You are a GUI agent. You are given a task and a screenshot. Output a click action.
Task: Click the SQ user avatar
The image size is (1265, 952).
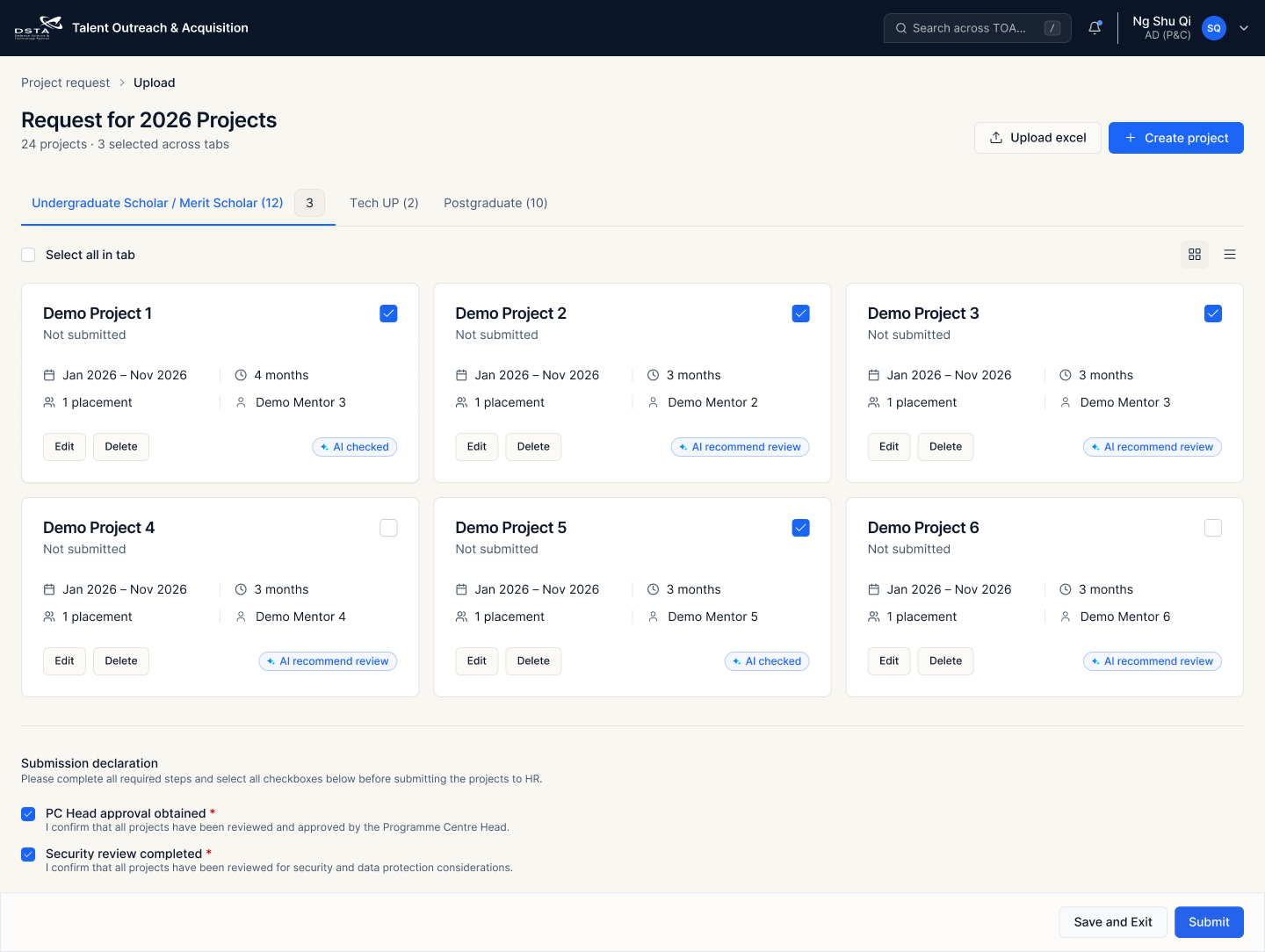point(1213,28)
